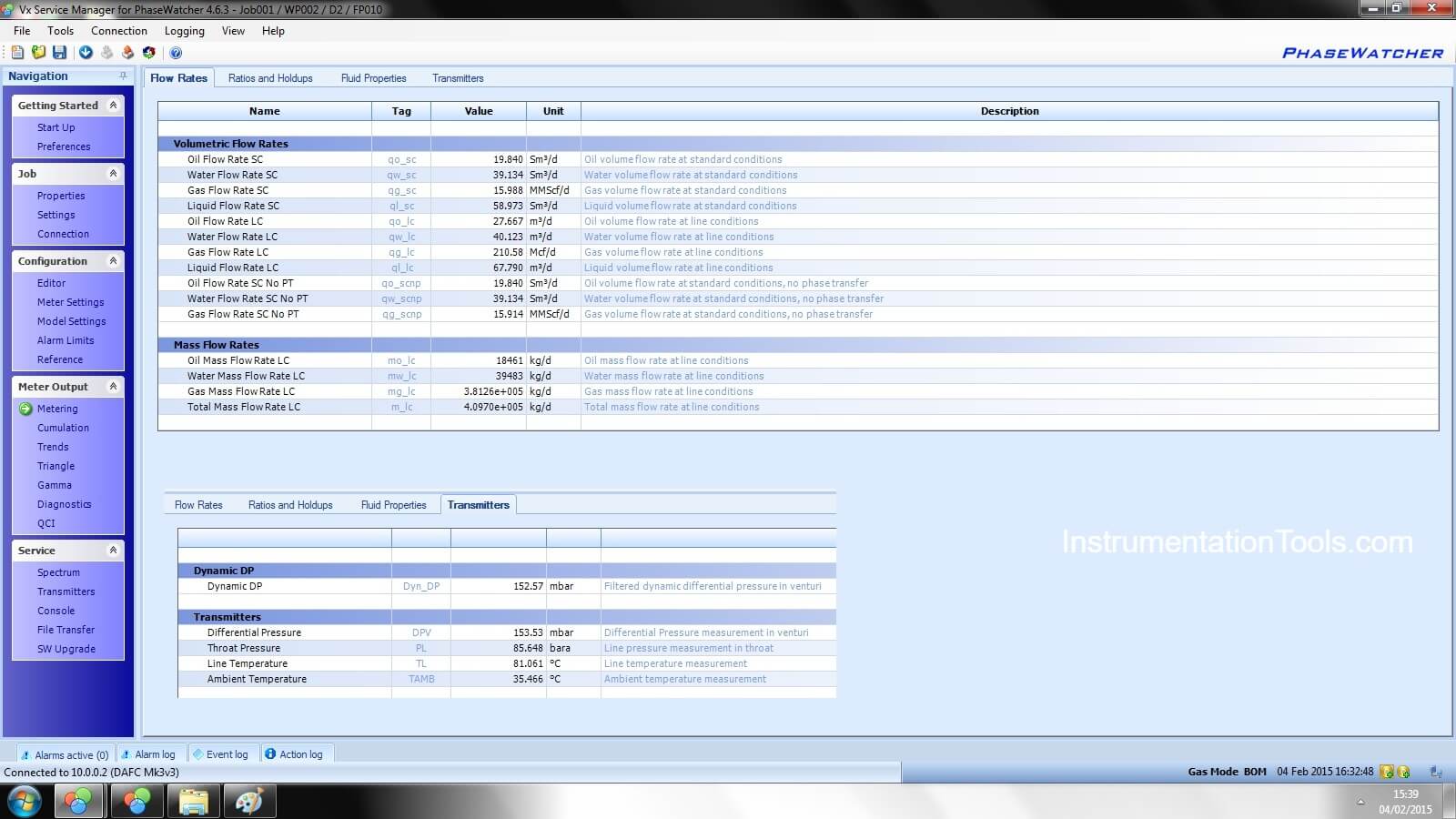The width and height of the screenshot is (1456, 819).
Task: Open Trends under Meter Output
Action: tap(53, 447)
